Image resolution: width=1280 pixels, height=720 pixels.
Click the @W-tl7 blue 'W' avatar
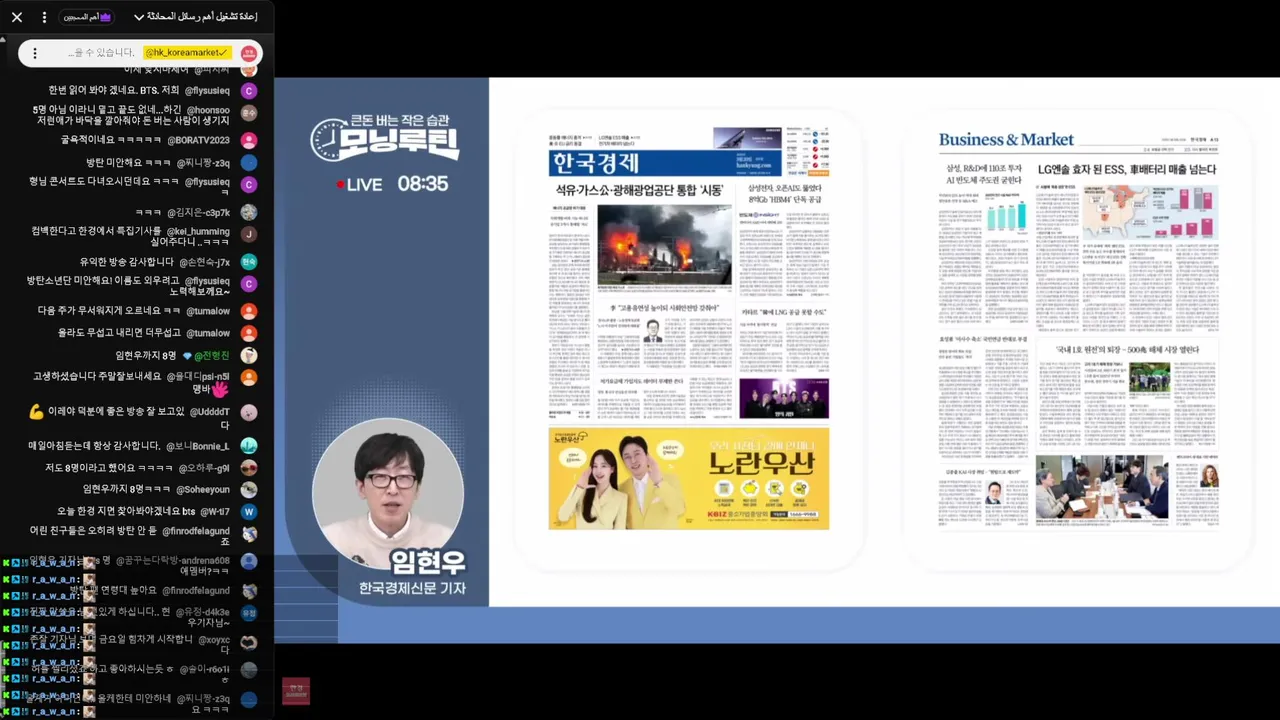tap(249, 512)
